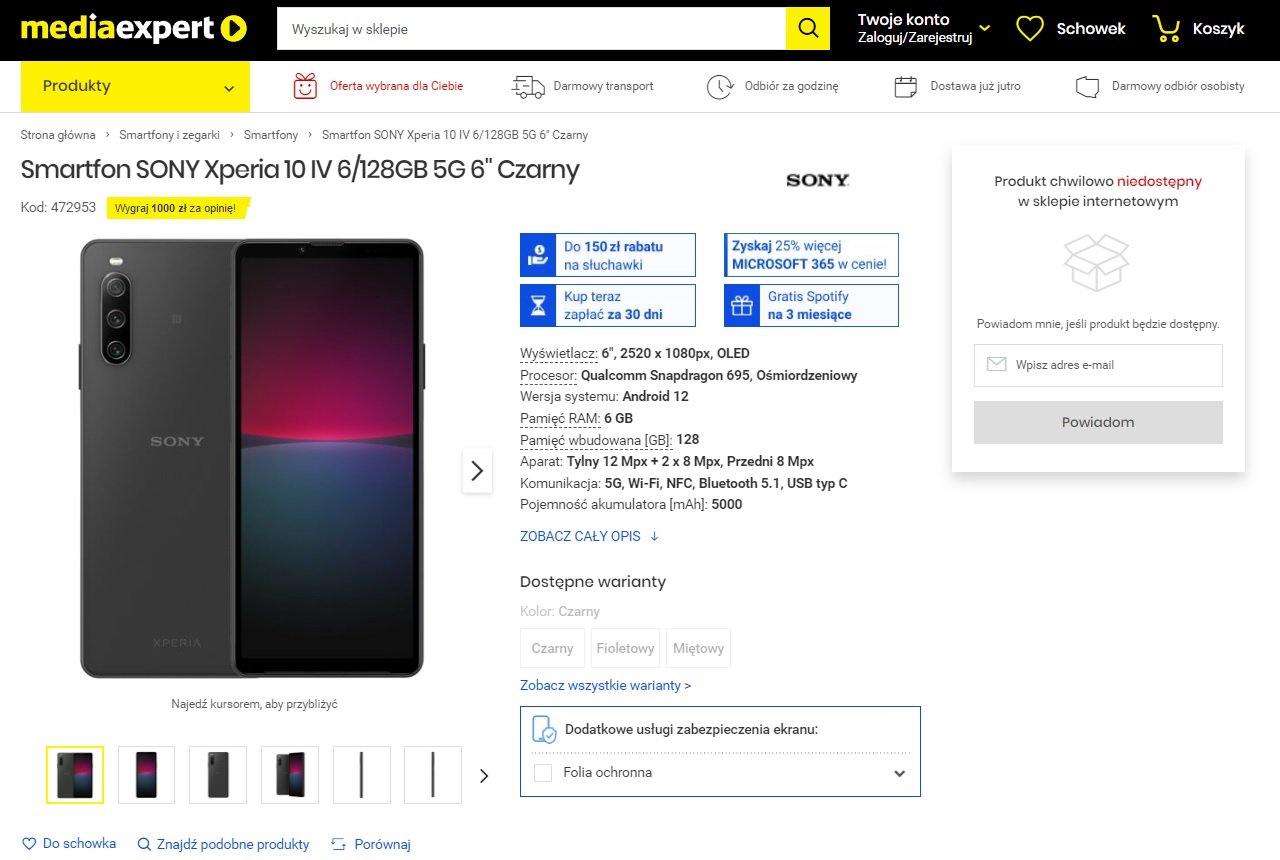
Task: Go to Smartfony breadcrumb link
Action: pos(271,134)
